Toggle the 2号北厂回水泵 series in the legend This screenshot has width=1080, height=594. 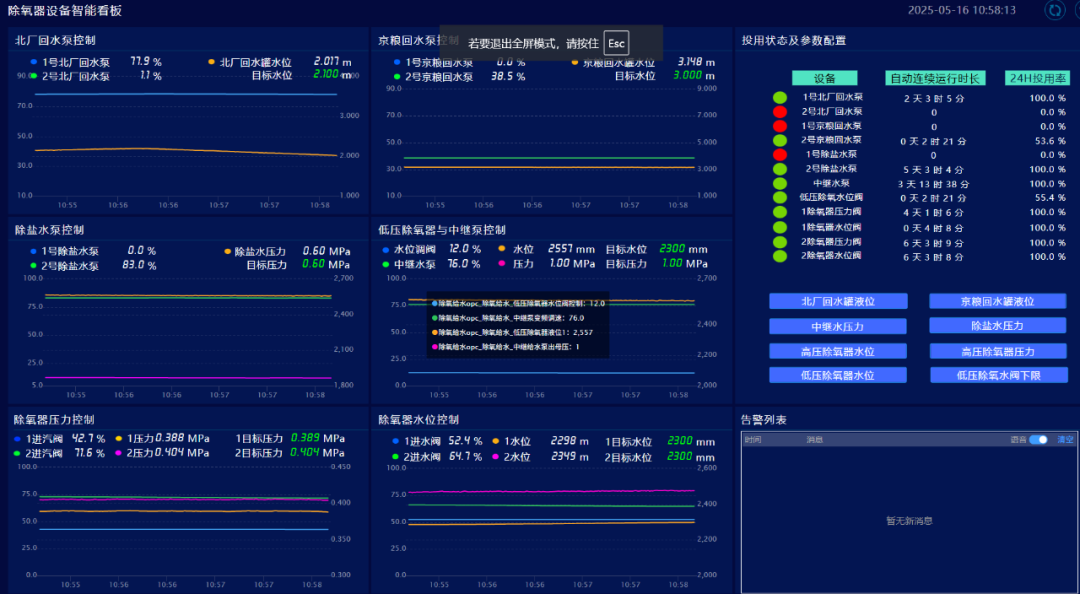tap(70, 76)
